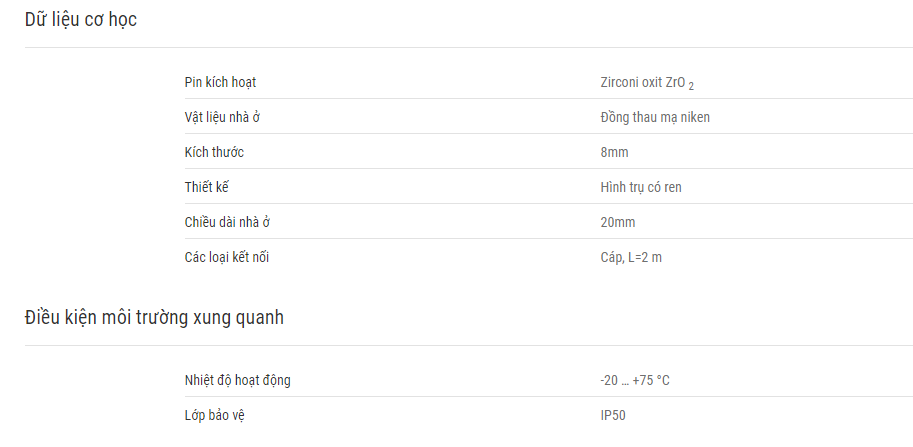913x447 pixels.
Task: Select the 'Kích thước' row label
Action: coord(214,152)
